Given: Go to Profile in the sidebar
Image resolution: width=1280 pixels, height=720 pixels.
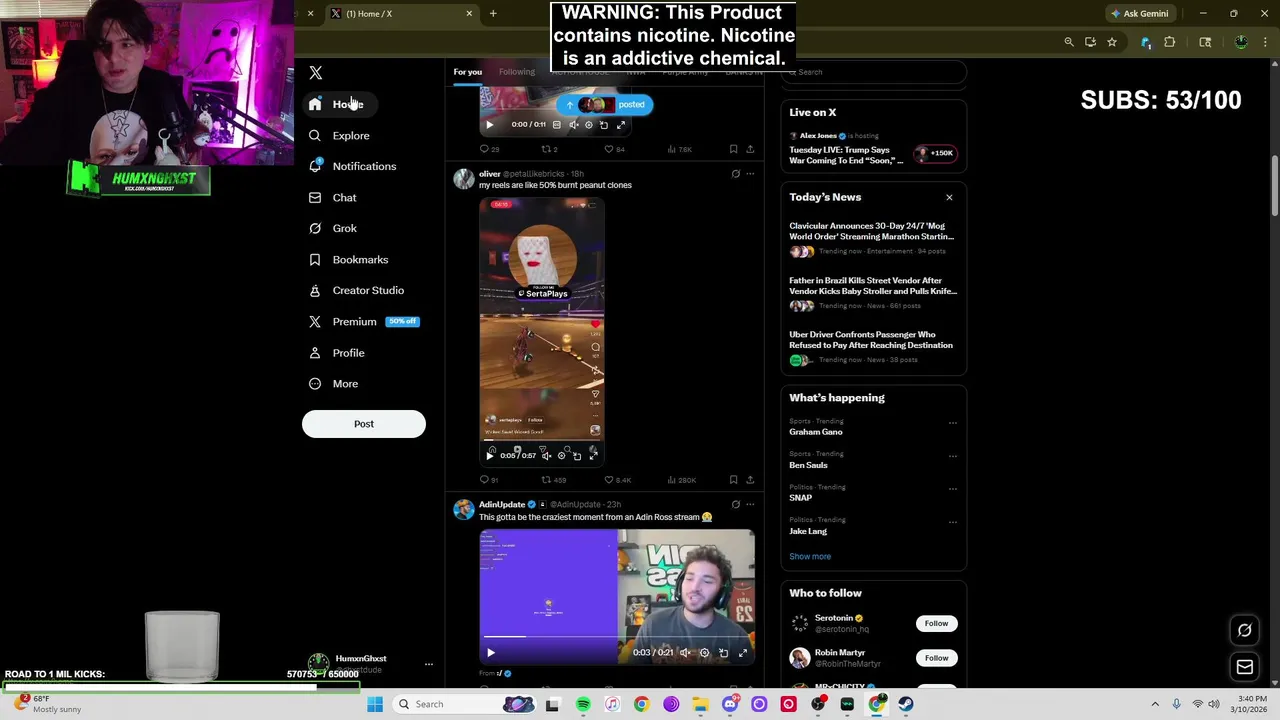Looking at the screenshot, I should [x=337, y=352].
